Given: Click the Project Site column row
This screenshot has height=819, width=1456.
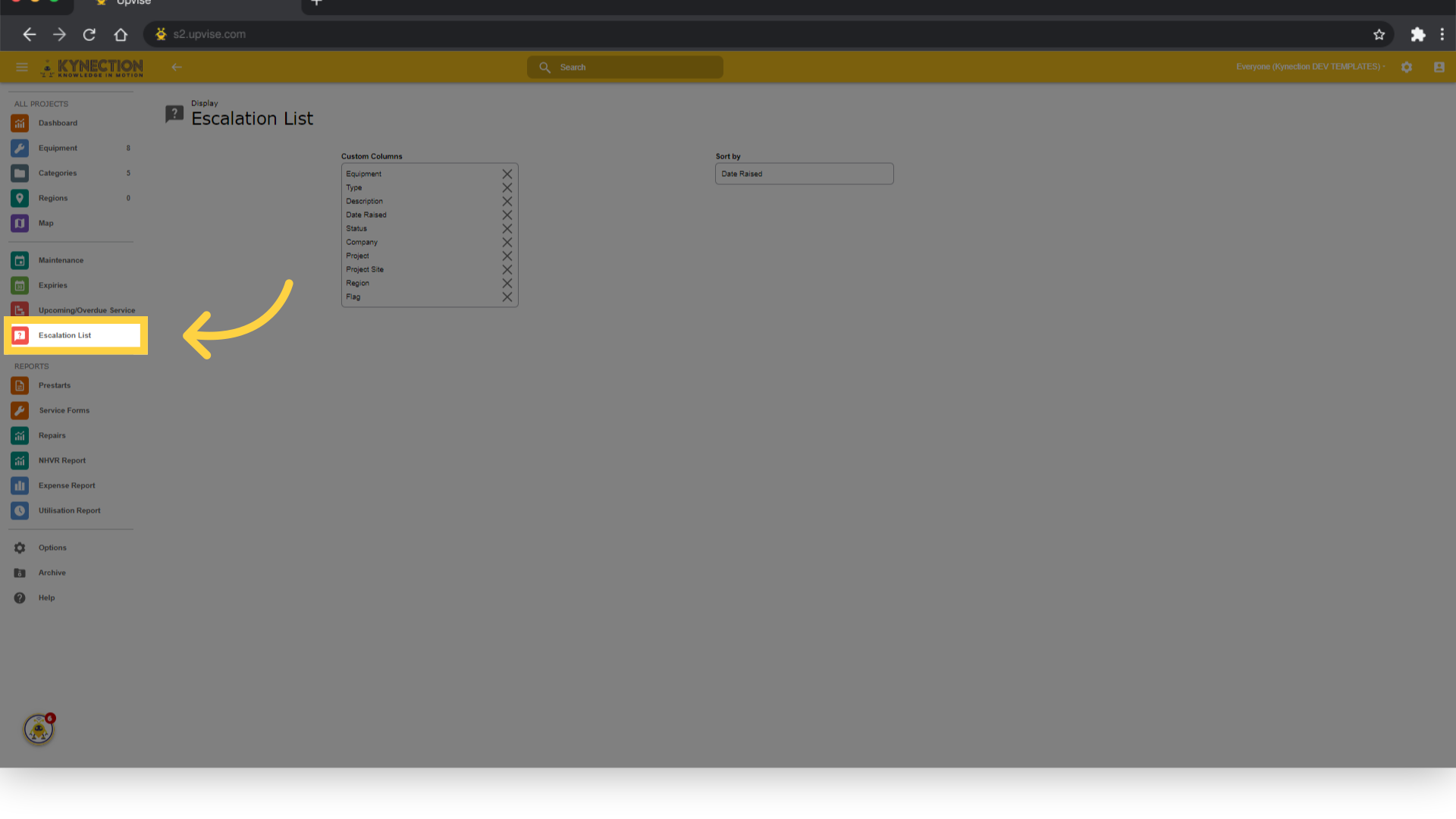Looking at the screenshot, I should click(429, 269).
